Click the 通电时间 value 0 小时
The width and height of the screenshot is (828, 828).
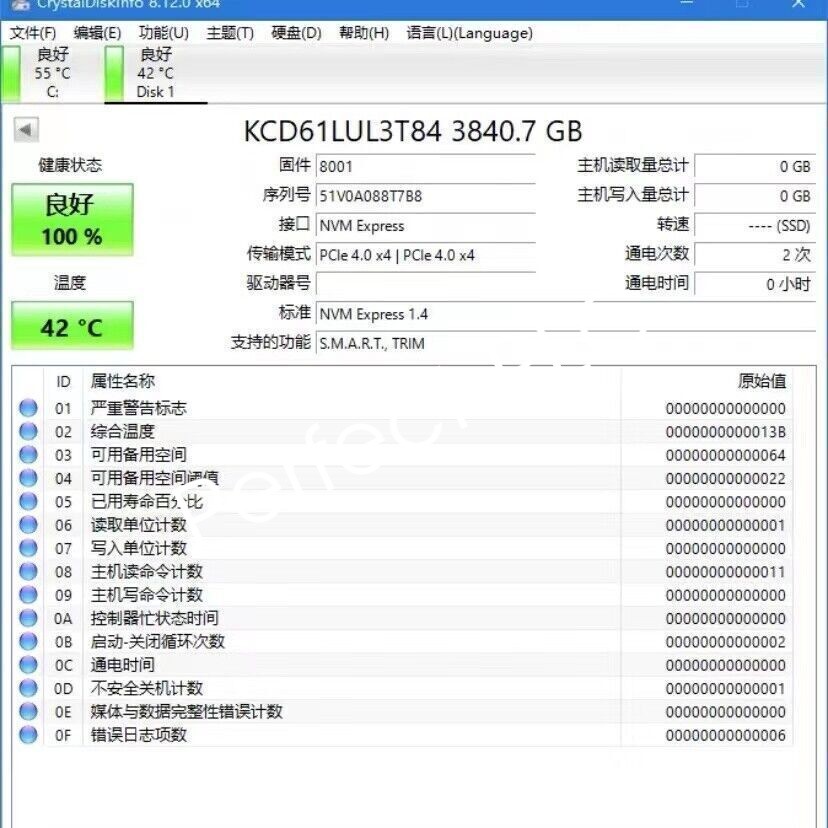[755, 285]
